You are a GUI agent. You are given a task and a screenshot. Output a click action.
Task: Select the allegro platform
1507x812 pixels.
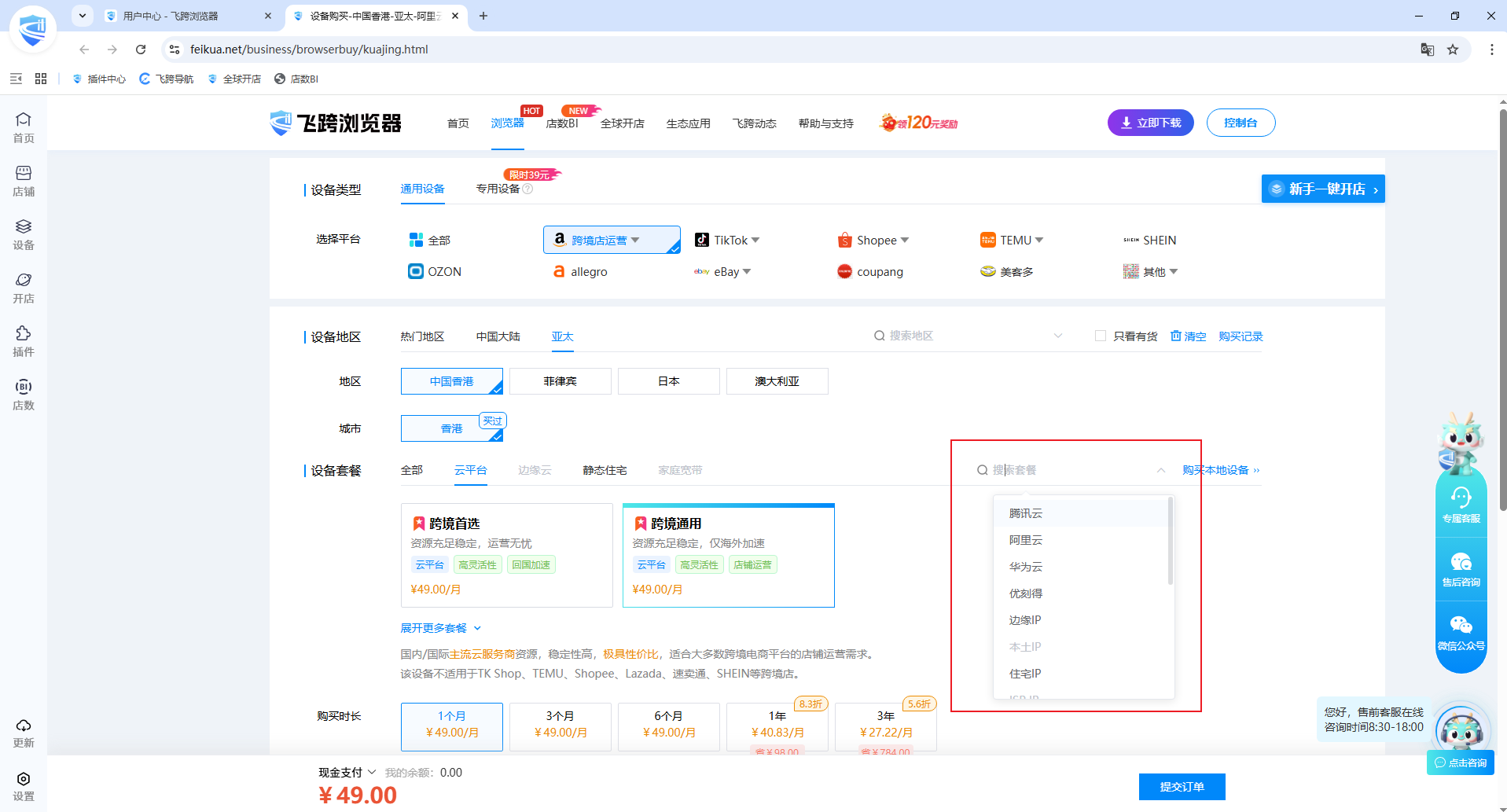580,271
